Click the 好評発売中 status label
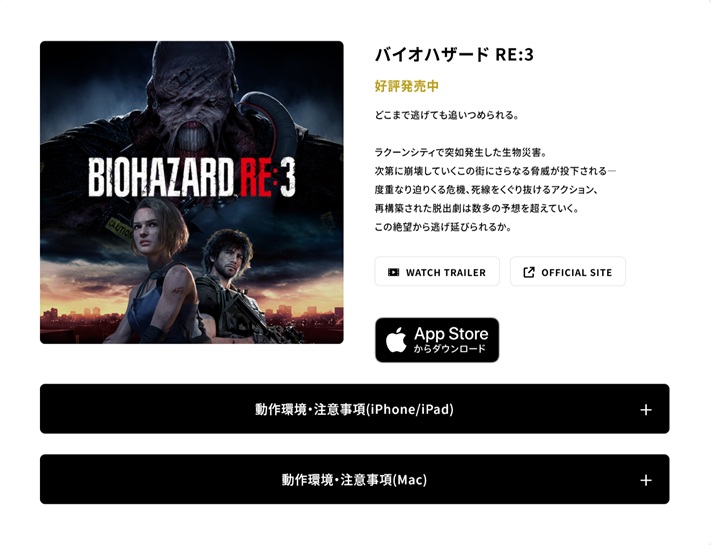This screenshot has height=545, width=711. click(407, 86)
